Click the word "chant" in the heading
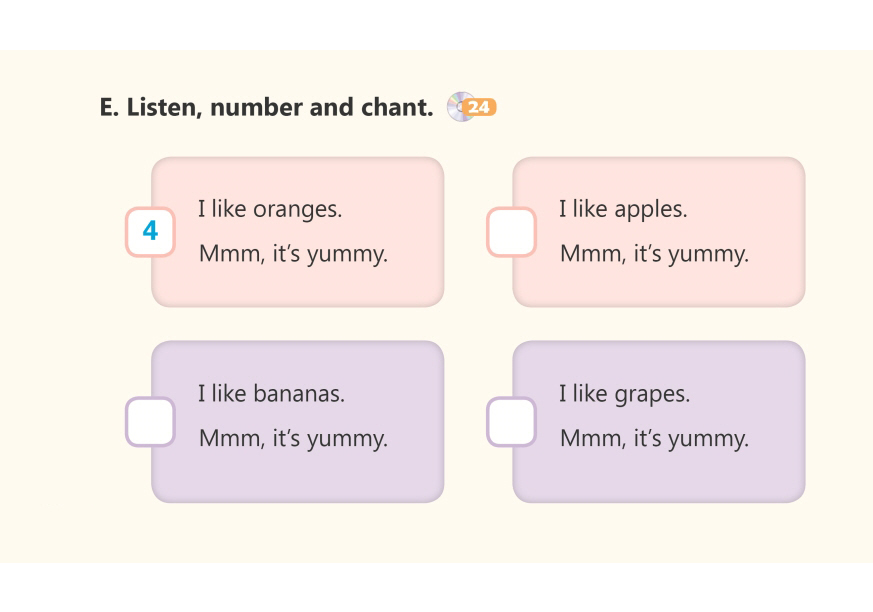The image size is (873, 612). [x=397, y=107]
